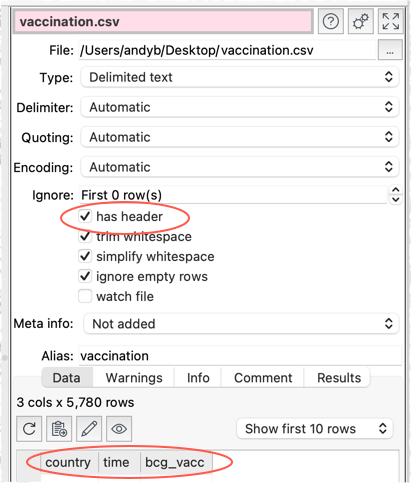411x483 pixels.
Task: Open the Quoting dropdown
Action: coord(240,137)
